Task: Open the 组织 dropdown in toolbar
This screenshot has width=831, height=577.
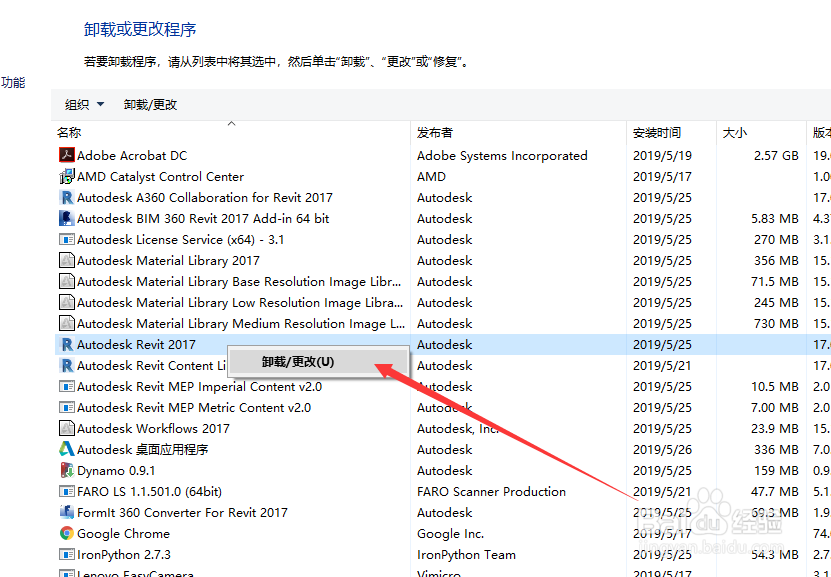Action: (x=84, y=104)
